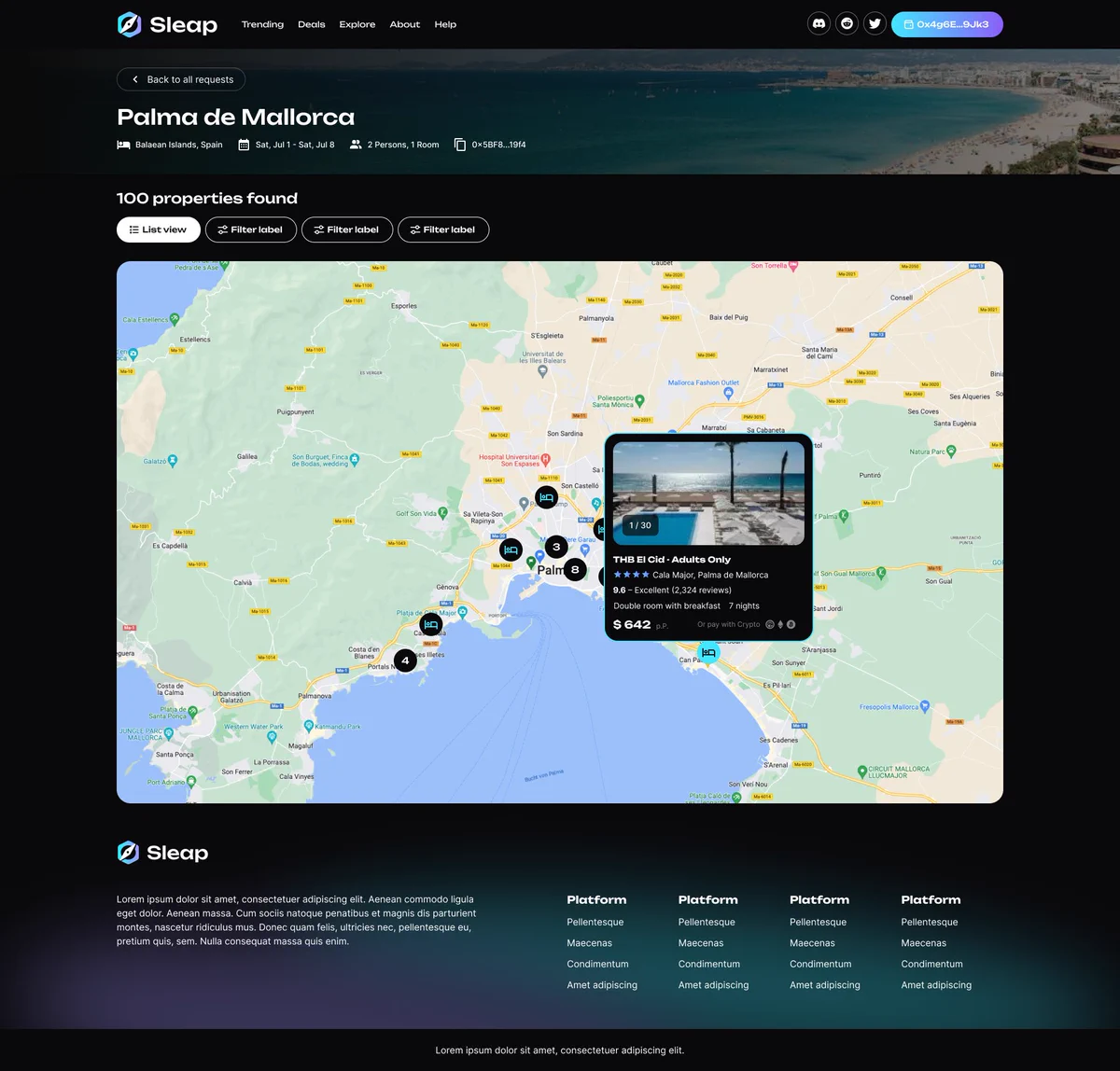Viewport: 1120px width, 1071px height.
Task: Select the map cluster marker showing 8
Action: (575, 569)
